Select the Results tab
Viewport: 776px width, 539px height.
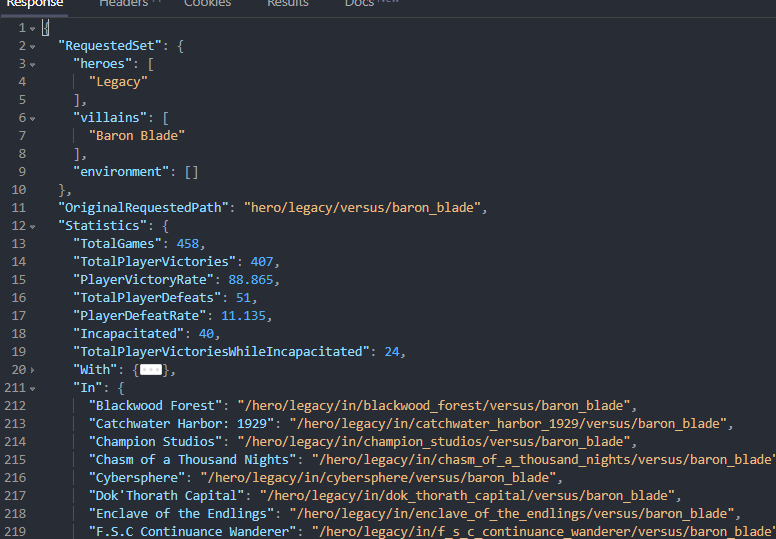point(288,3)
